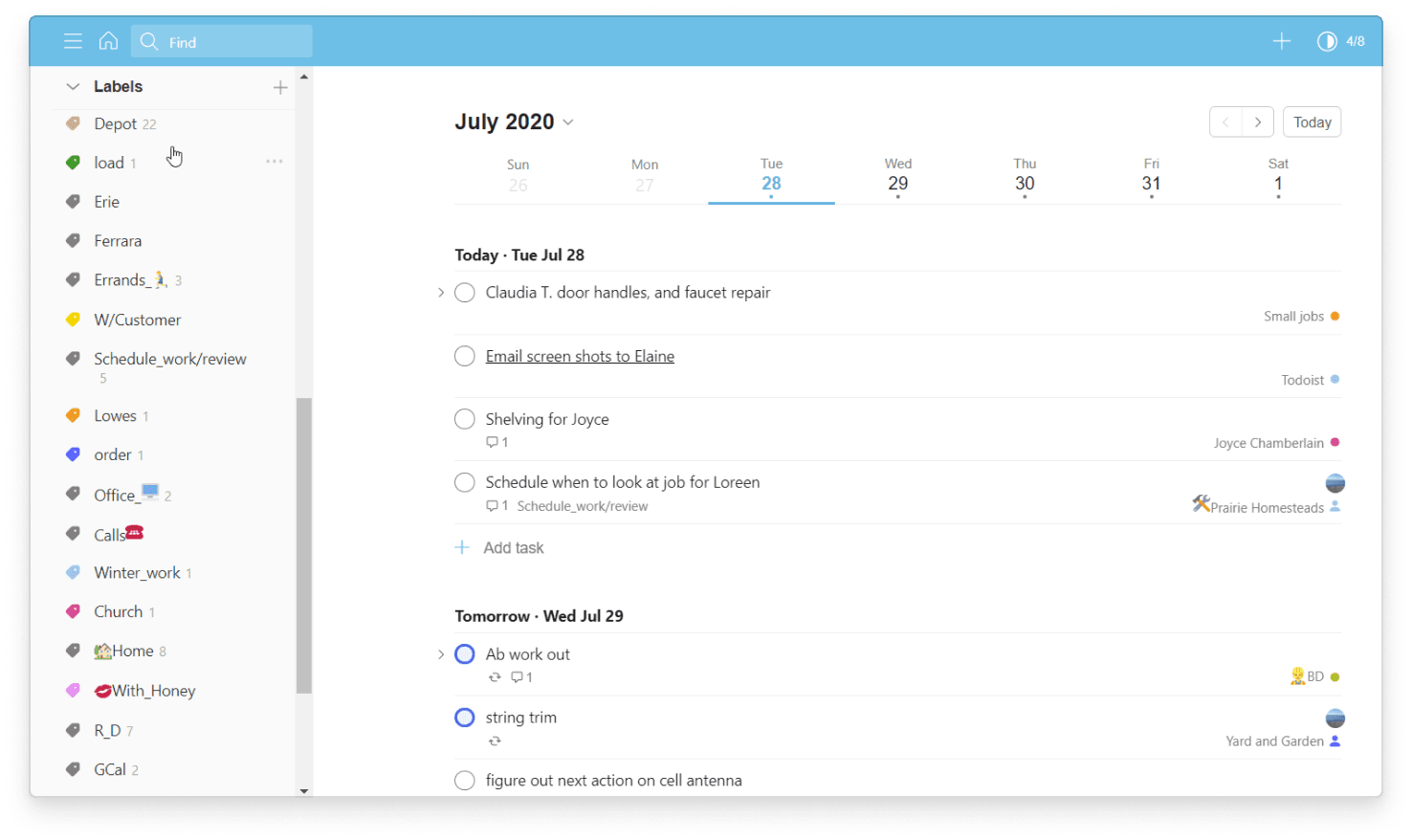Viewport: 1412px width, 840px height.
Task: Check off Schedule when to look at job for Loreen
Action: (x=464, y=482)
